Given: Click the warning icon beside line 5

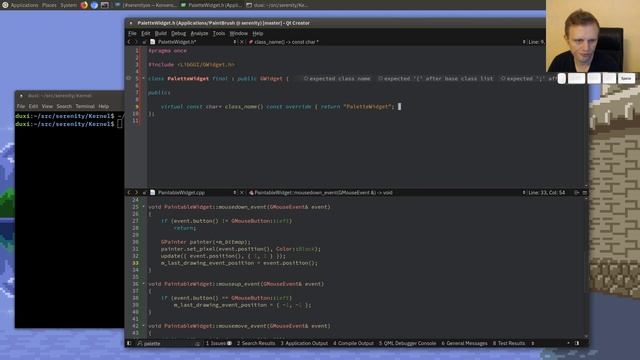Looking at the screenshot, I should tap(129, 78).
